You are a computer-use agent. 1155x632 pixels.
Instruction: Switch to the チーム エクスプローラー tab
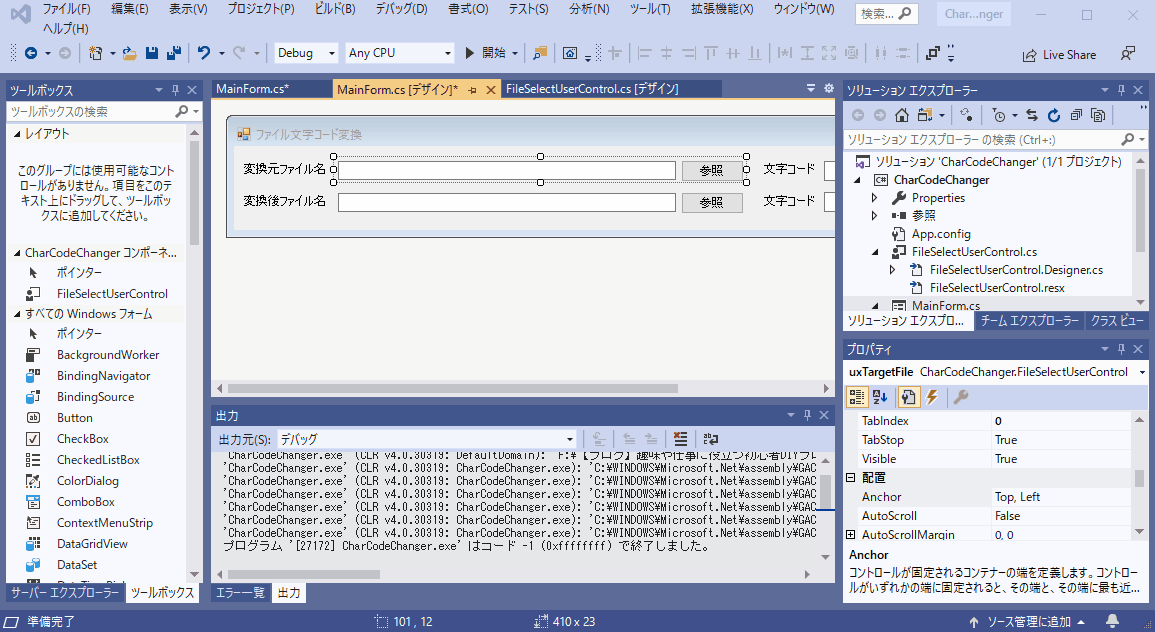tap(1029, 320)
